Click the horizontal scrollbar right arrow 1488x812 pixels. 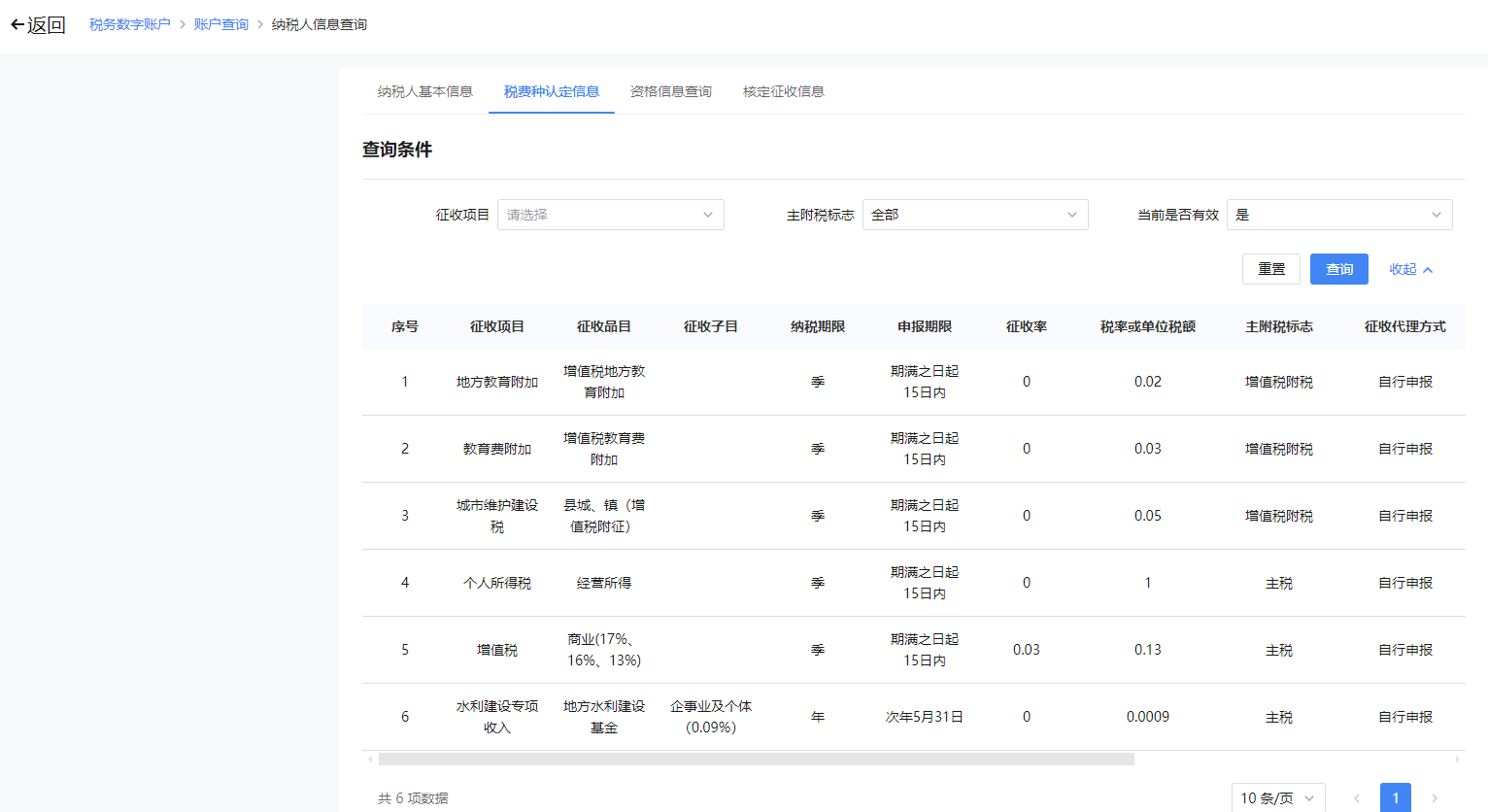pos(1457,760)
